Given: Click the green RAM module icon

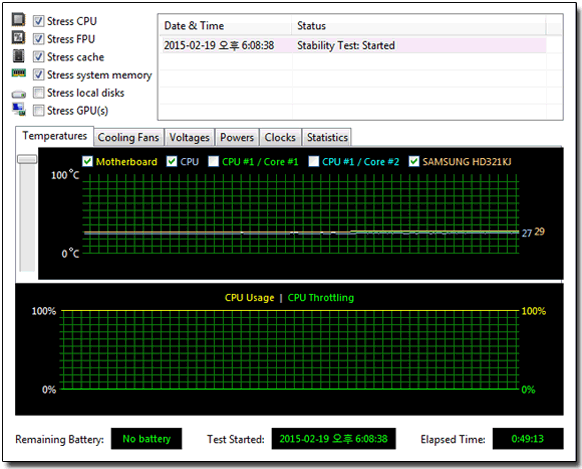Looking at the screenshot, I should point(19,73).
